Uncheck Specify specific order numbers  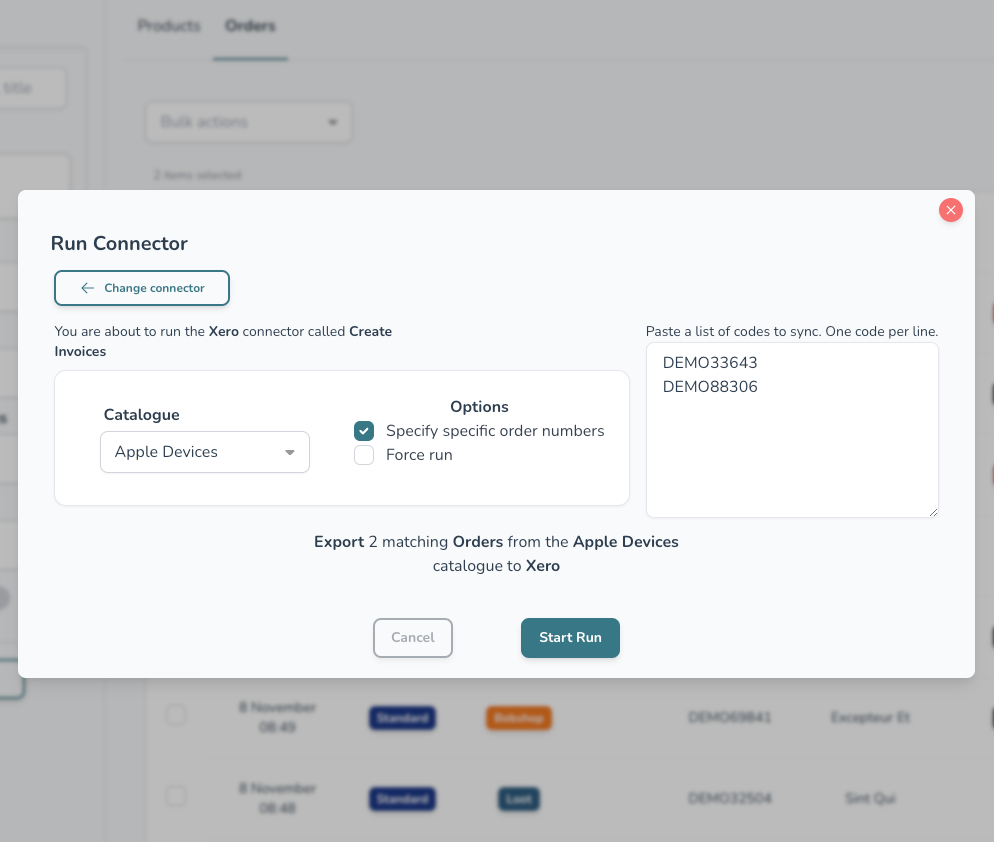point(364,431)
